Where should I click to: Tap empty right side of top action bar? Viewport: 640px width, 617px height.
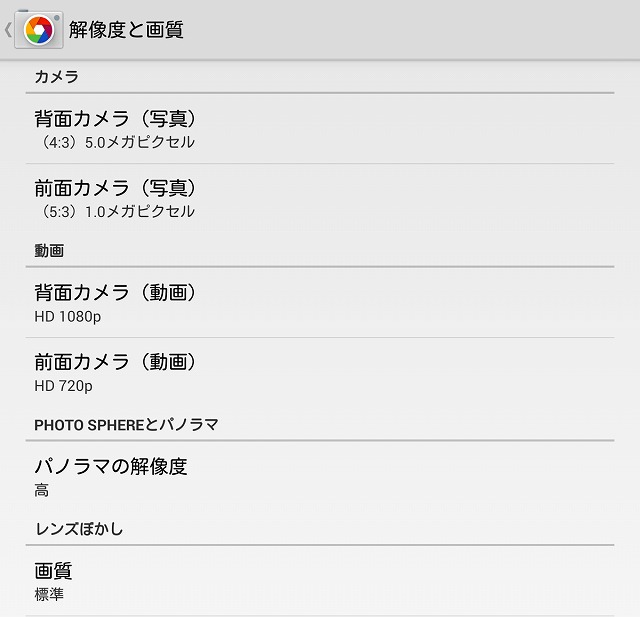(x=450, y=30)
